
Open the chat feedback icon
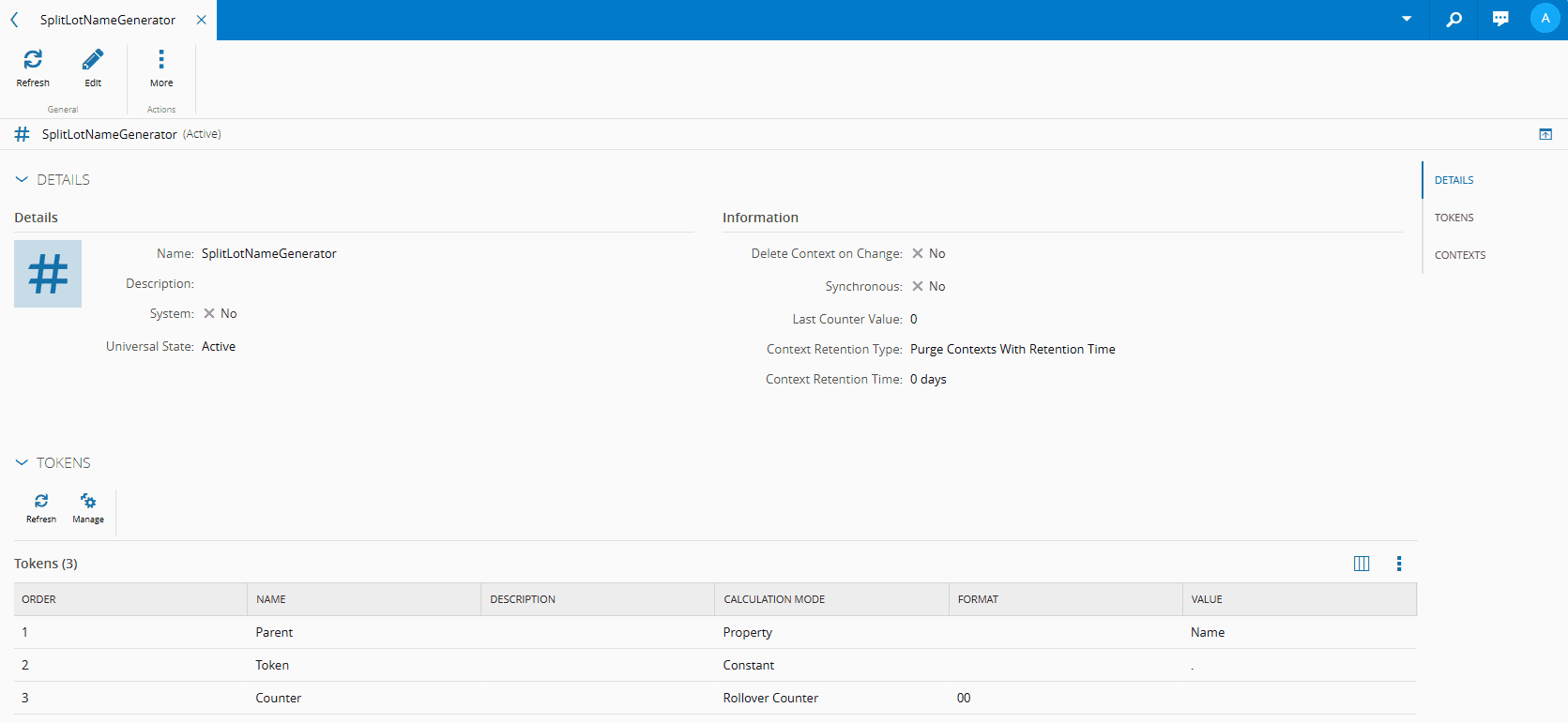coord(1500,20)
